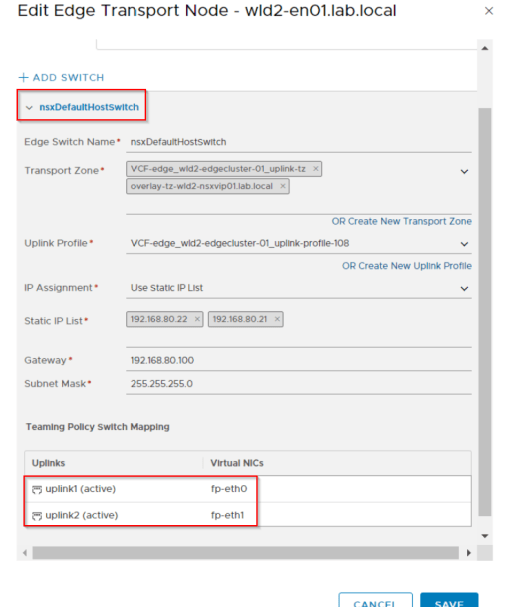Remove 192.168.80.21 from Static IP List
The image size is (505, 607).
point(277,319)
